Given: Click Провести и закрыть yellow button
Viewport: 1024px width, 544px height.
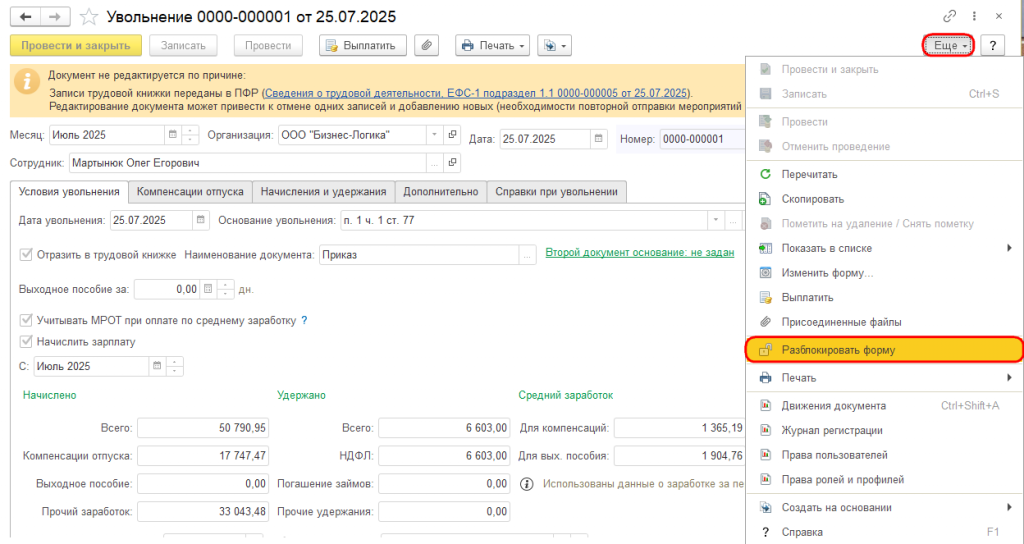Looking at the screenshot, I should tap(76, 46).
